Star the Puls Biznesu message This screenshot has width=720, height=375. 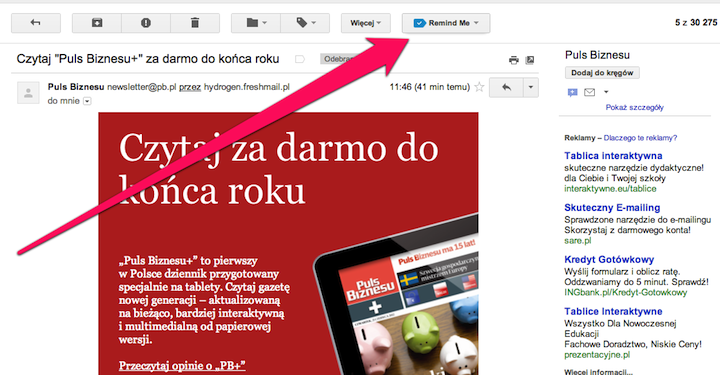point(479,87)
